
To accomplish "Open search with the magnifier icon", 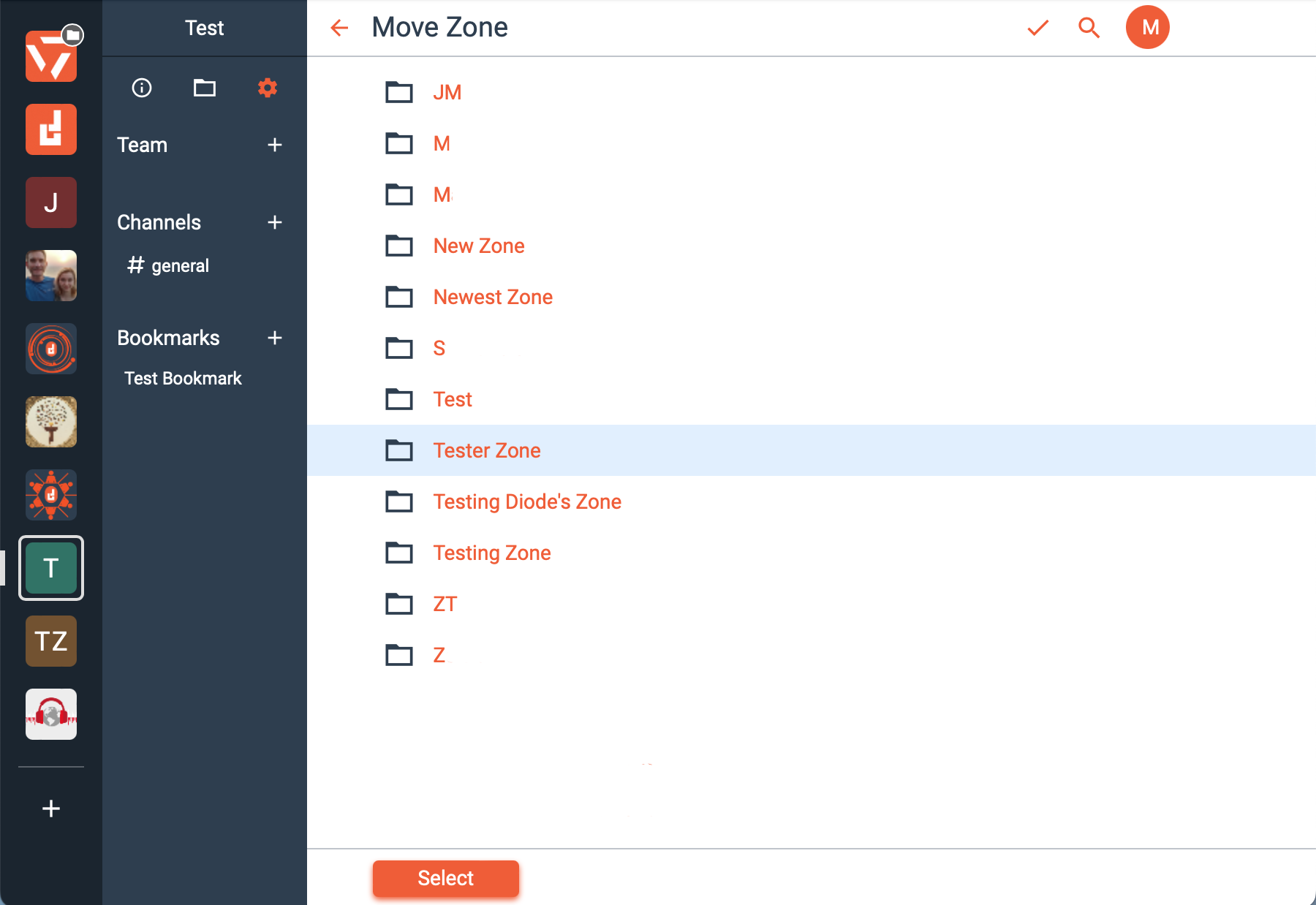I will [1089, 28].
